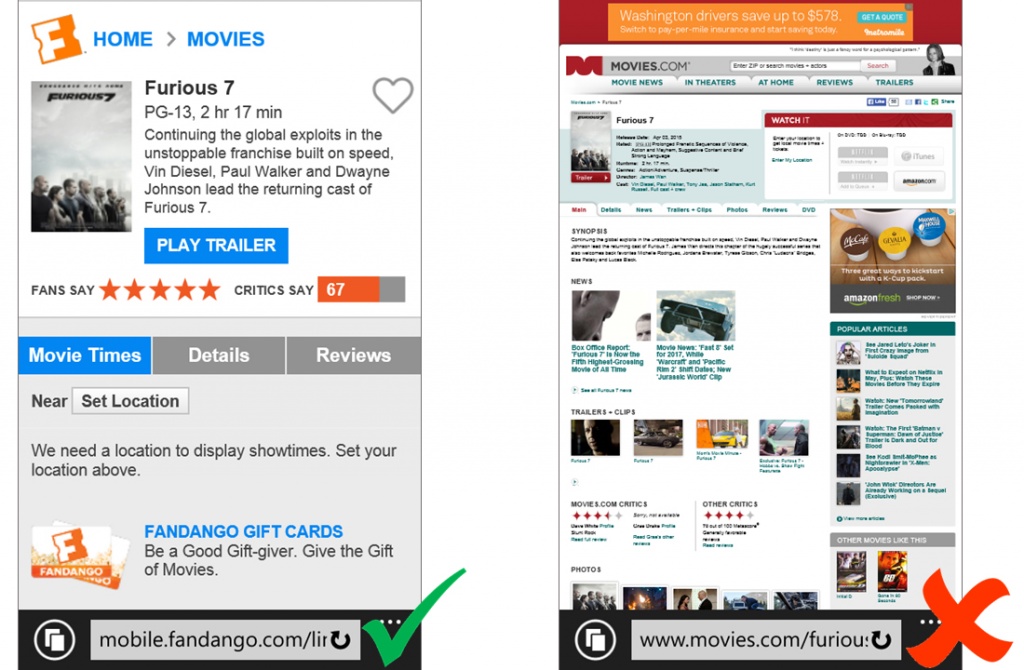Click the Movies.com Search button

click(878, 66)
